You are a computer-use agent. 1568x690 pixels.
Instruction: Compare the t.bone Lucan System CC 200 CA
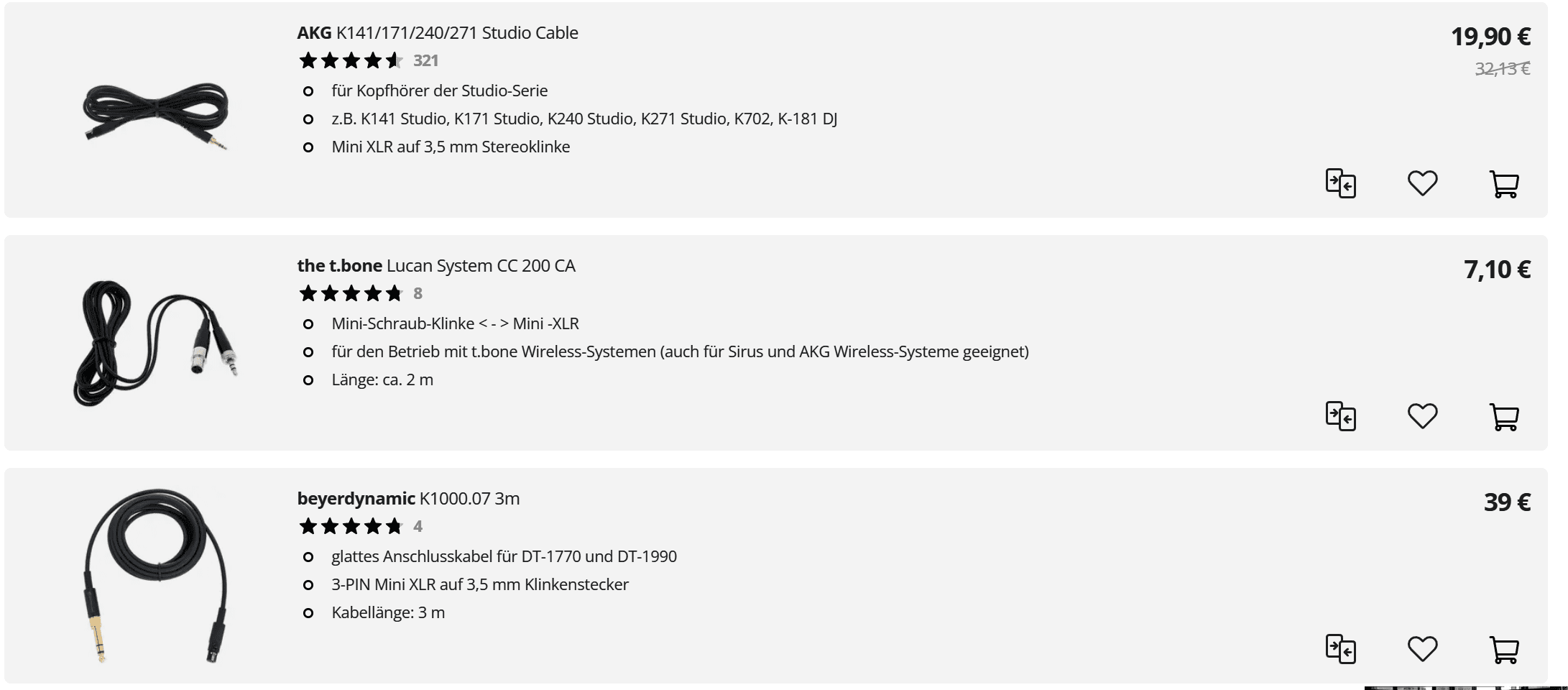(x=1340, y=416)
